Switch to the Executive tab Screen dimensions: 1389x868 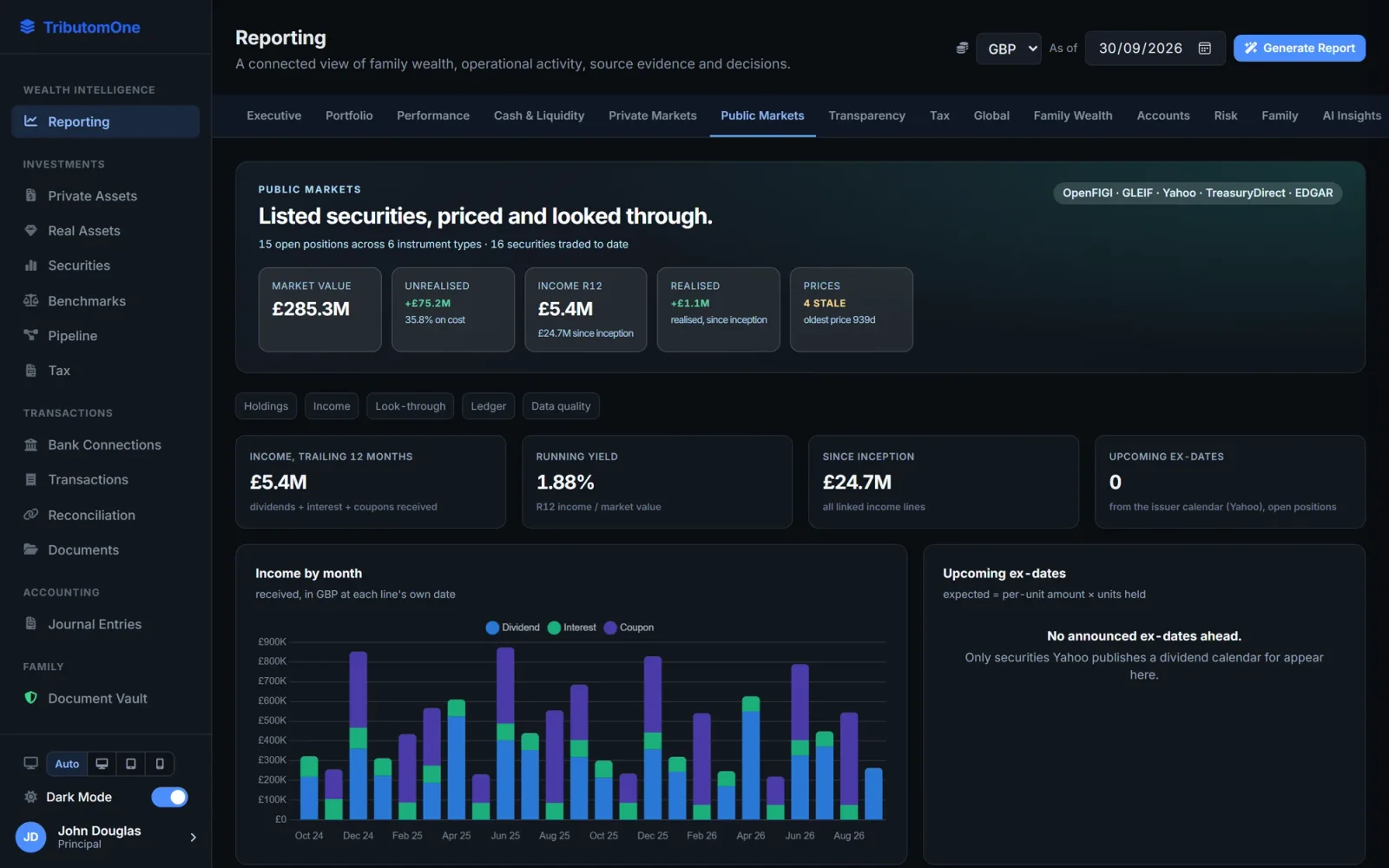click(x=273, y=115)
